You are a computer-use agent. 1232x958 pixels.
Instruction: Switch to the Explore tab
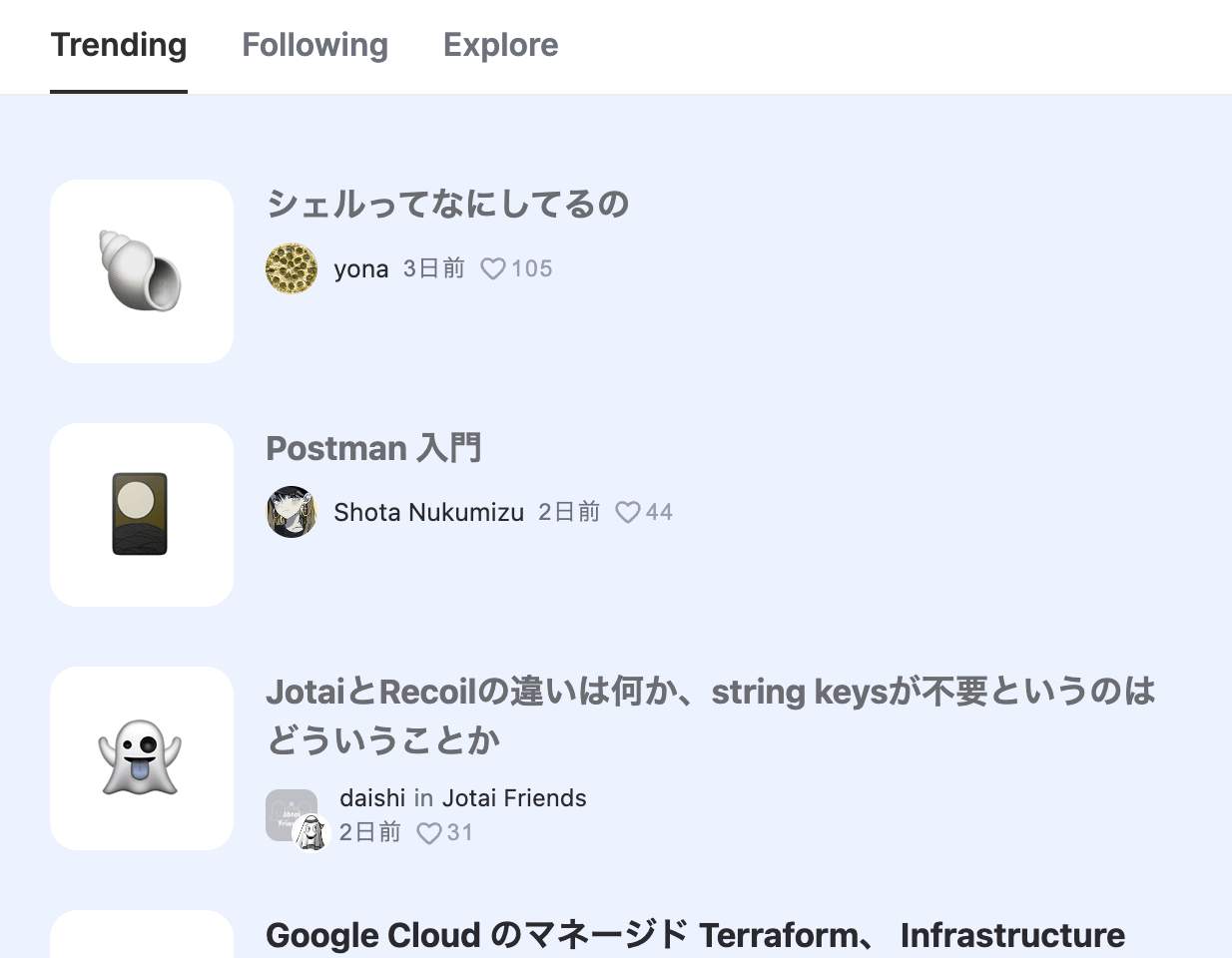501,45
